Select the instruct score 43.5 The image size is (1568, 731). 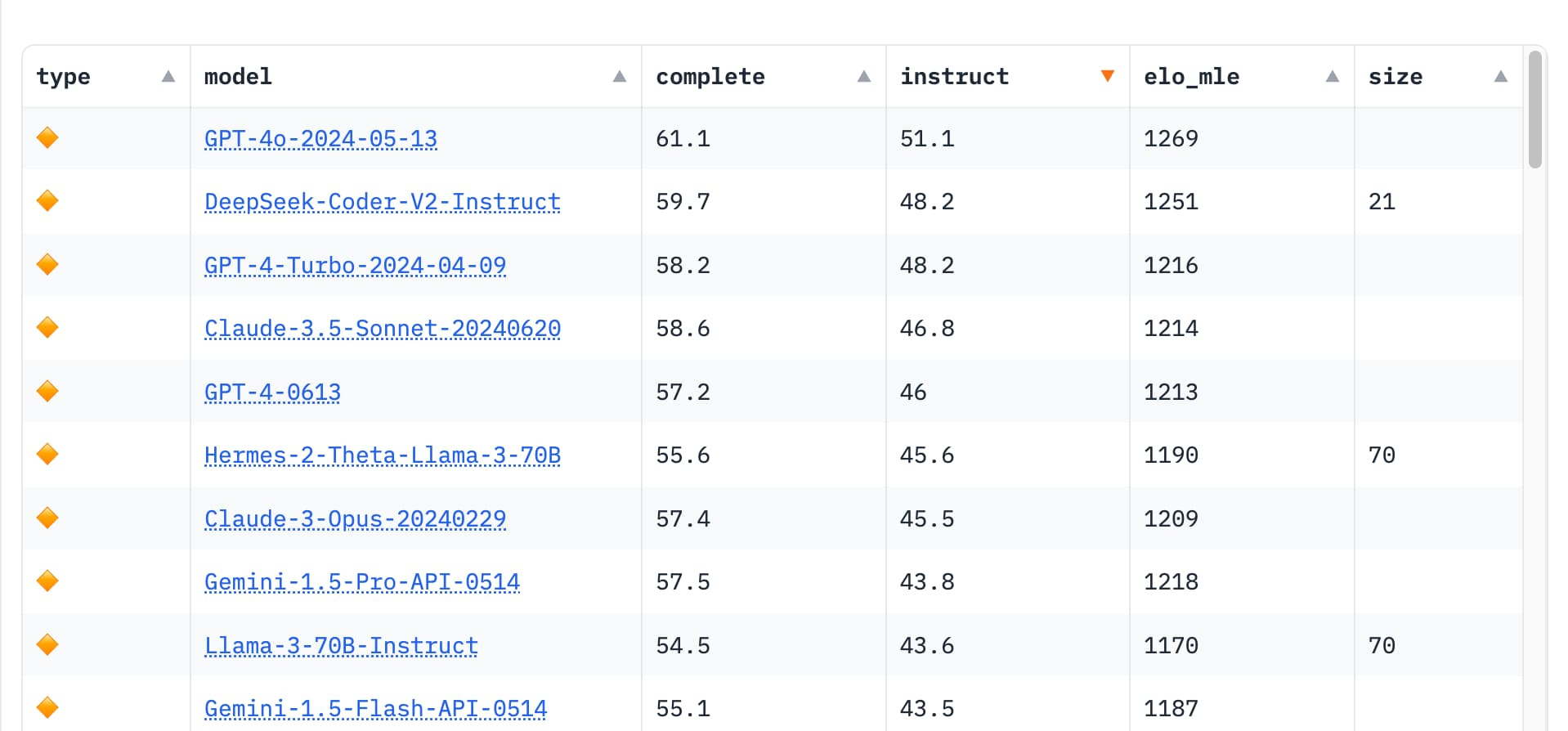(927, 708)
